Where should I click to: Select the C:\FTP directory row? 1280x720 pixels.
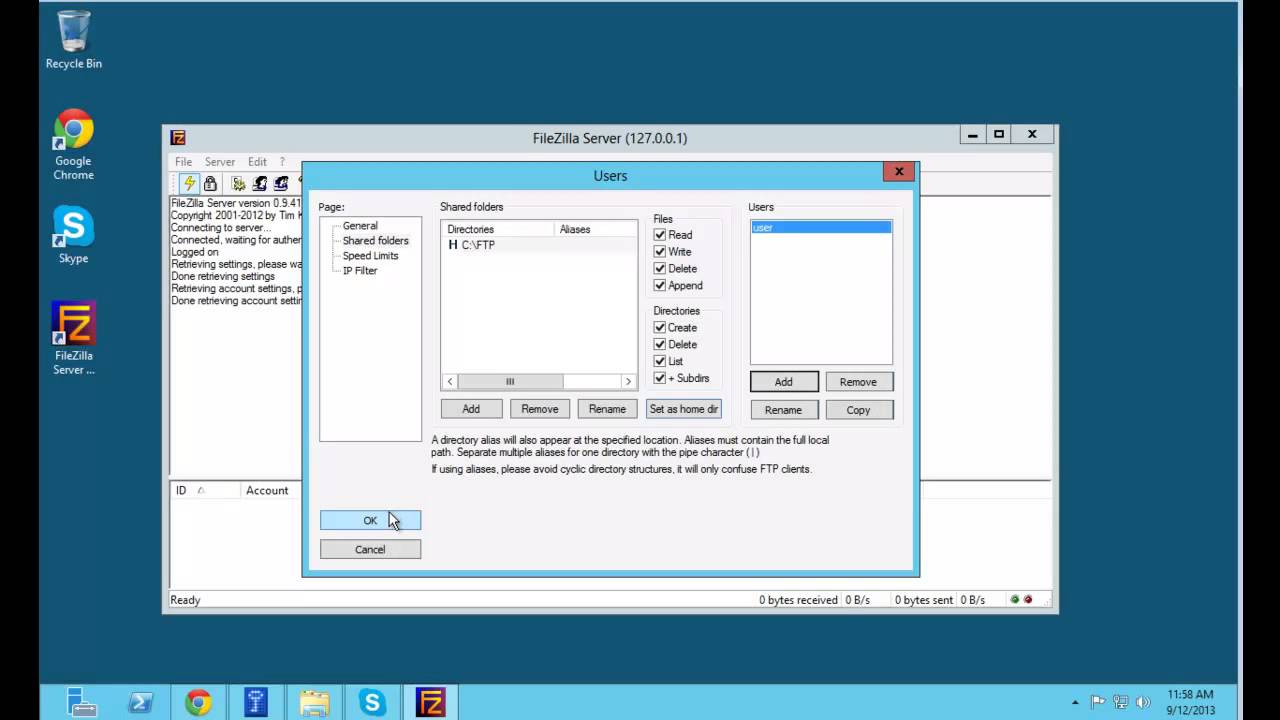[x=538, y=245]
